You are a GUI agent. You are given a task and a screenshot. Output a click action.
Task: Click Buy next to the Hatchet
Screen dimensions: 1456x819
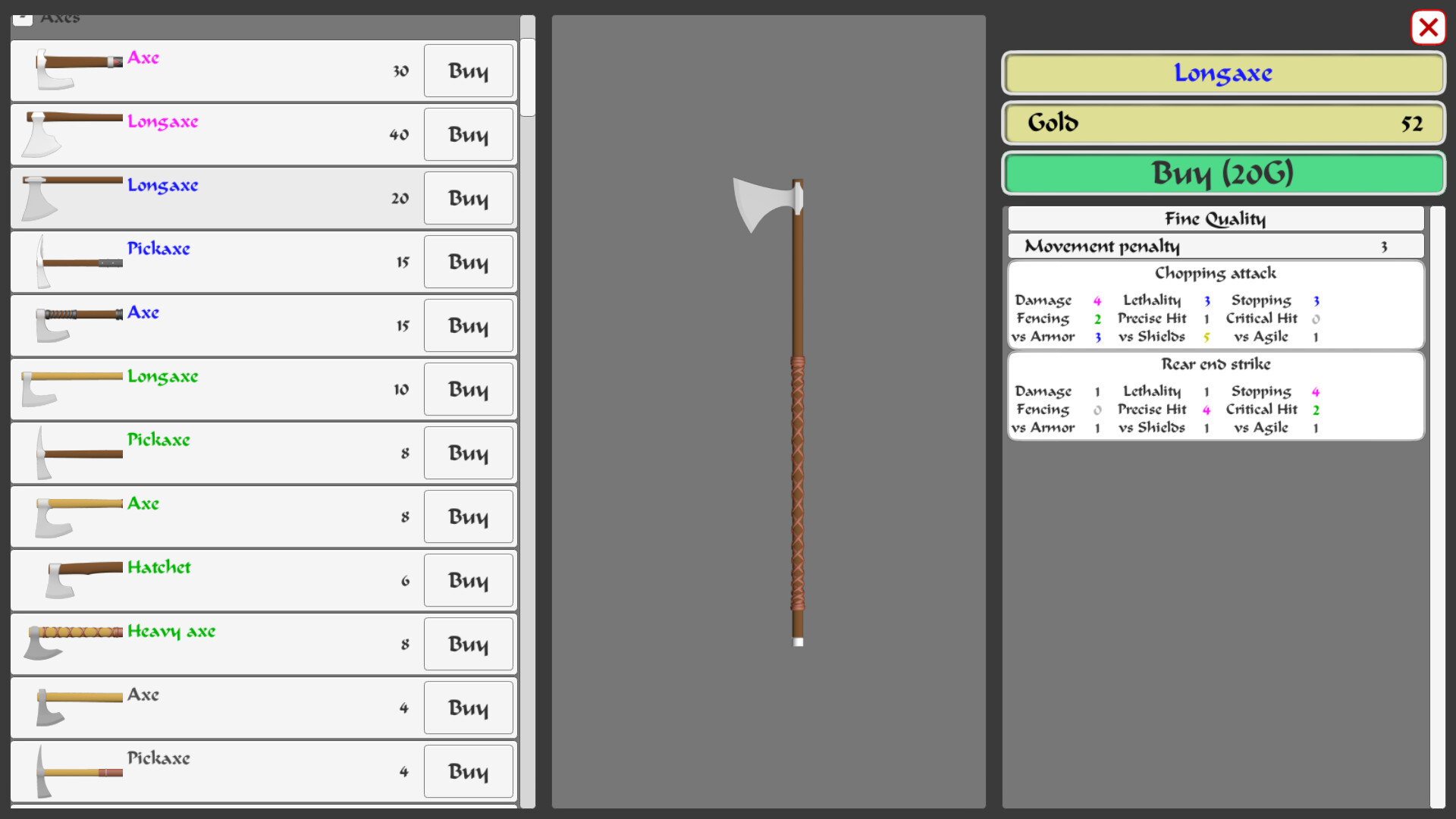468,580
